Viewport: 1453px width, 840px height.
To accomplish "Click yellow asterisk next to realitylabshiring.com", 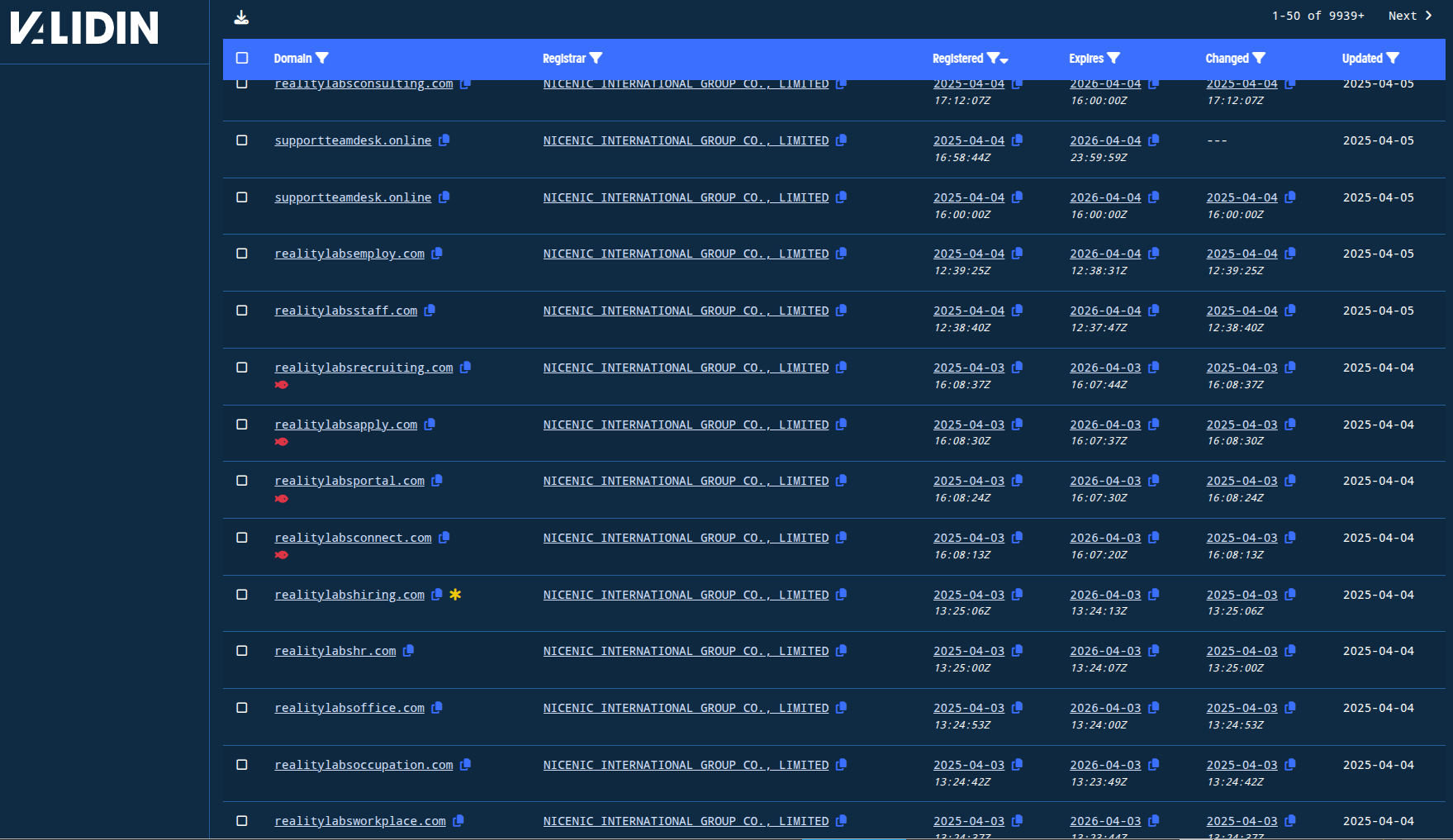I will pos(455,595).
